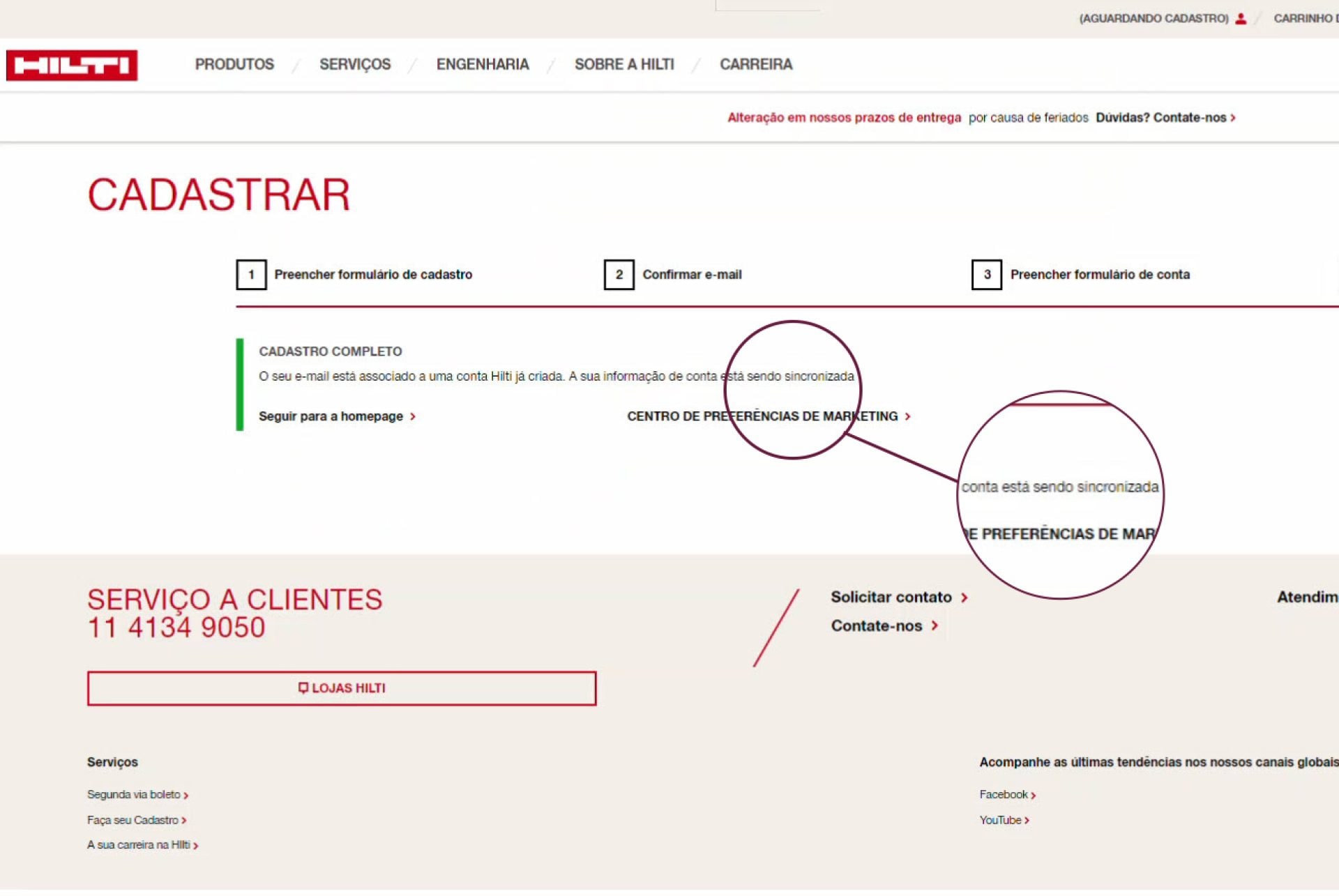Select step 3 Preencher formulário de conta
This screenshot has width=1339, height=896.
1081,275
